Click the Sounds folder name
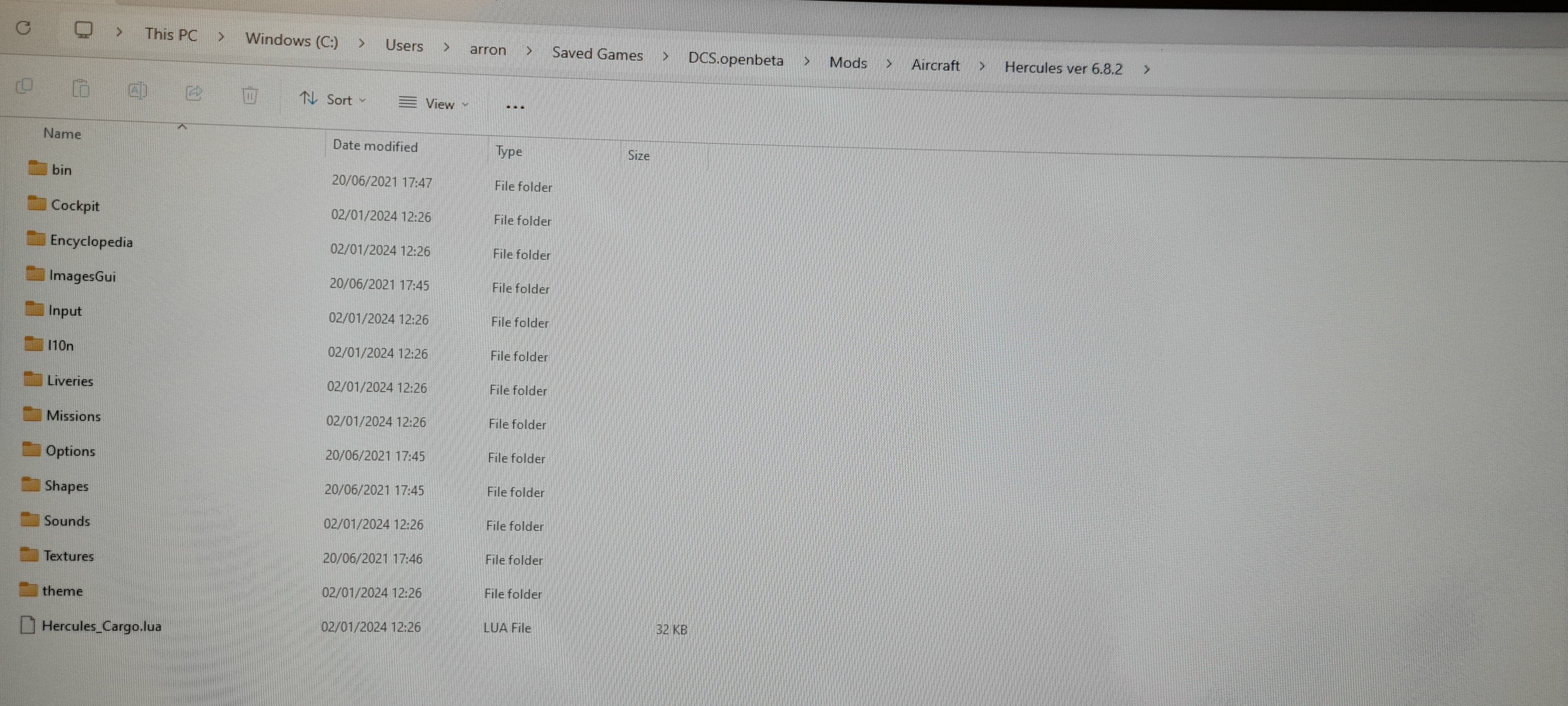1568x706 pixels. pos(67,521)
